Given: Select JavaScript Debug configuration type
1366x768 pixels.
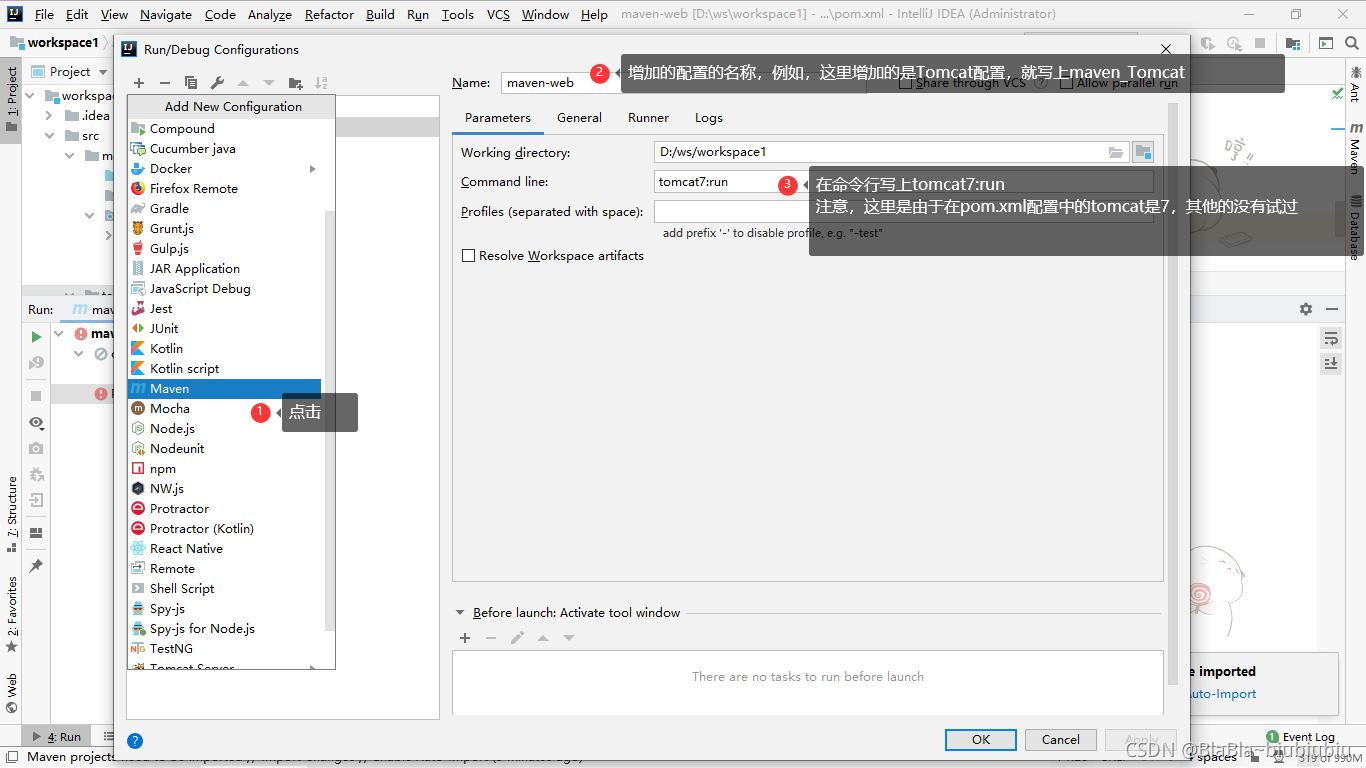Looking at the screenshot, I should pos(224,288).
